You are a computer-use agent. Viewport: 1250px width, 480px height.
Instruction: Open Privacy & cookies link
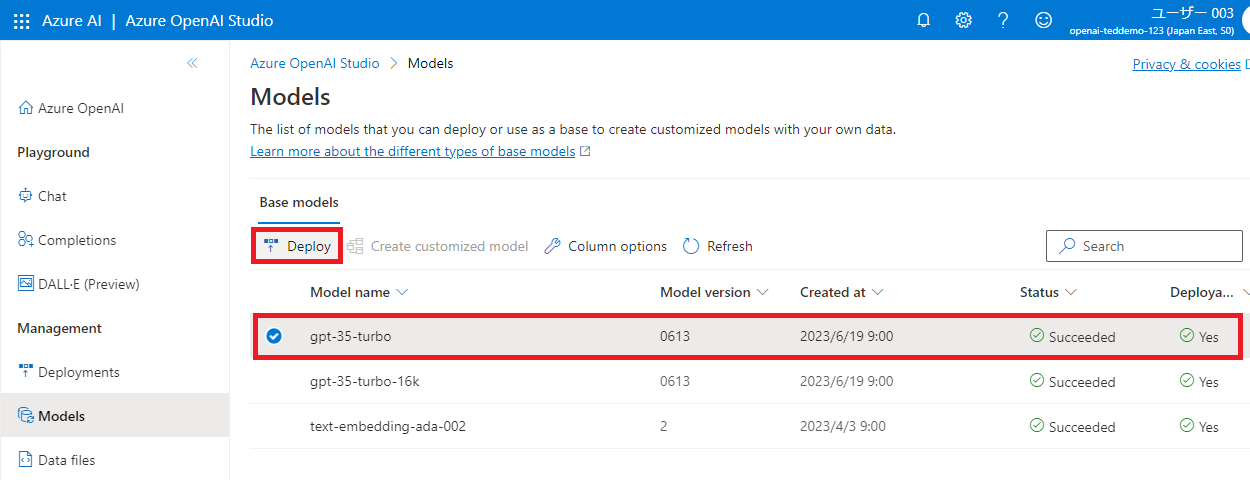coord(1187,64)
